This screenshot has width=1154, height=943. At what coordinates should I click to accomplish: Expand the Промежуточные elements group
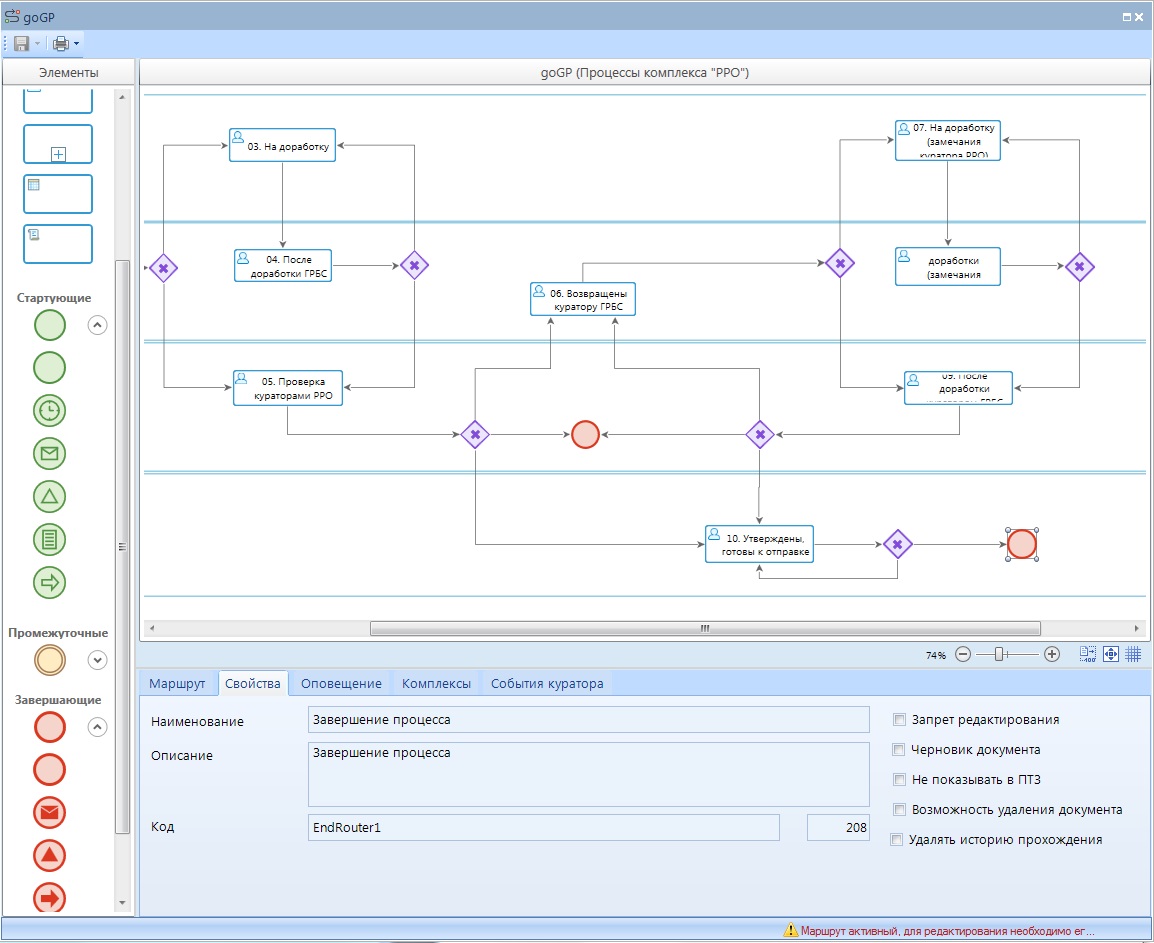(x=97, y=660)
